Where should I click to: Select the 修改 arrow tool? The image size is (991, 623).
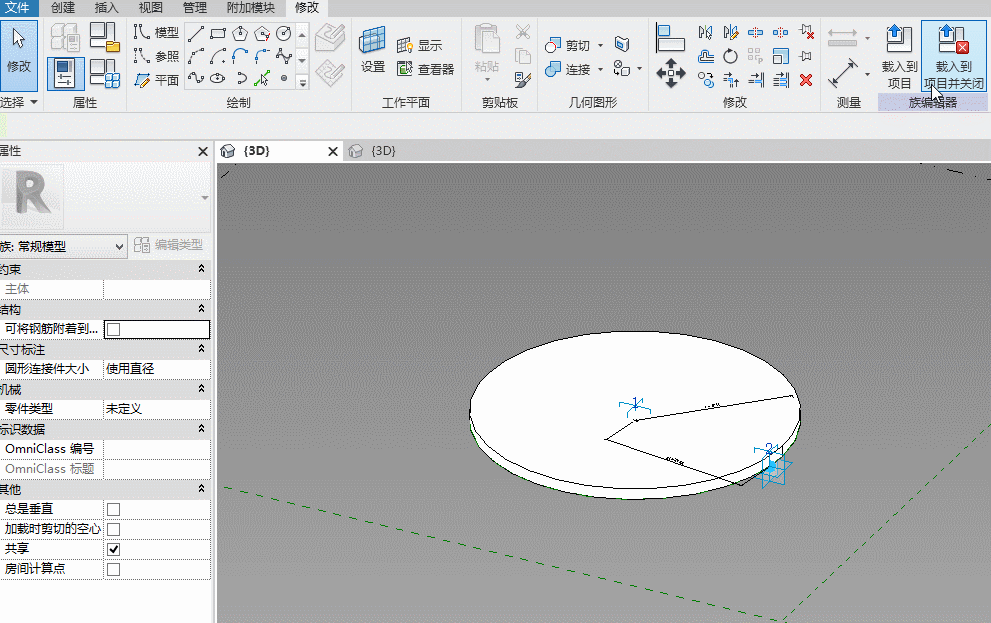tap(19, 56)
